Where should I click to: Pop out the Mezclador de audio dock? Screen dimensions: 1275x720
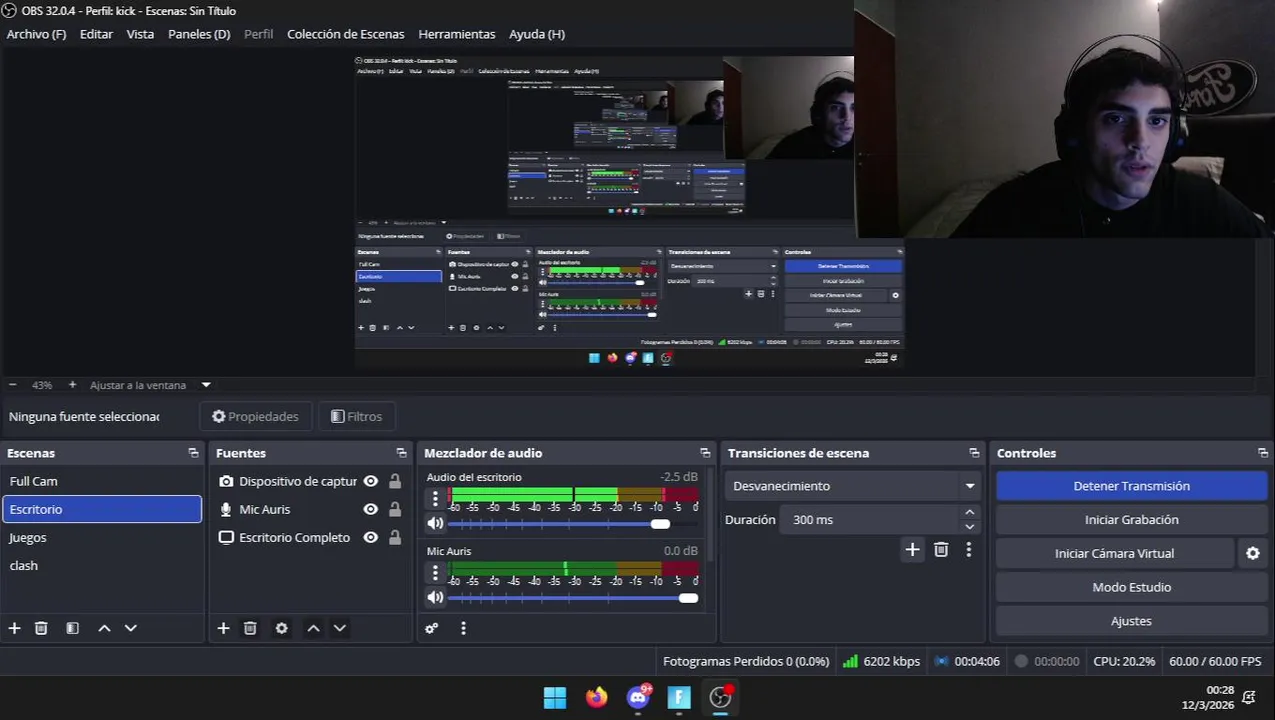point(705,453)
